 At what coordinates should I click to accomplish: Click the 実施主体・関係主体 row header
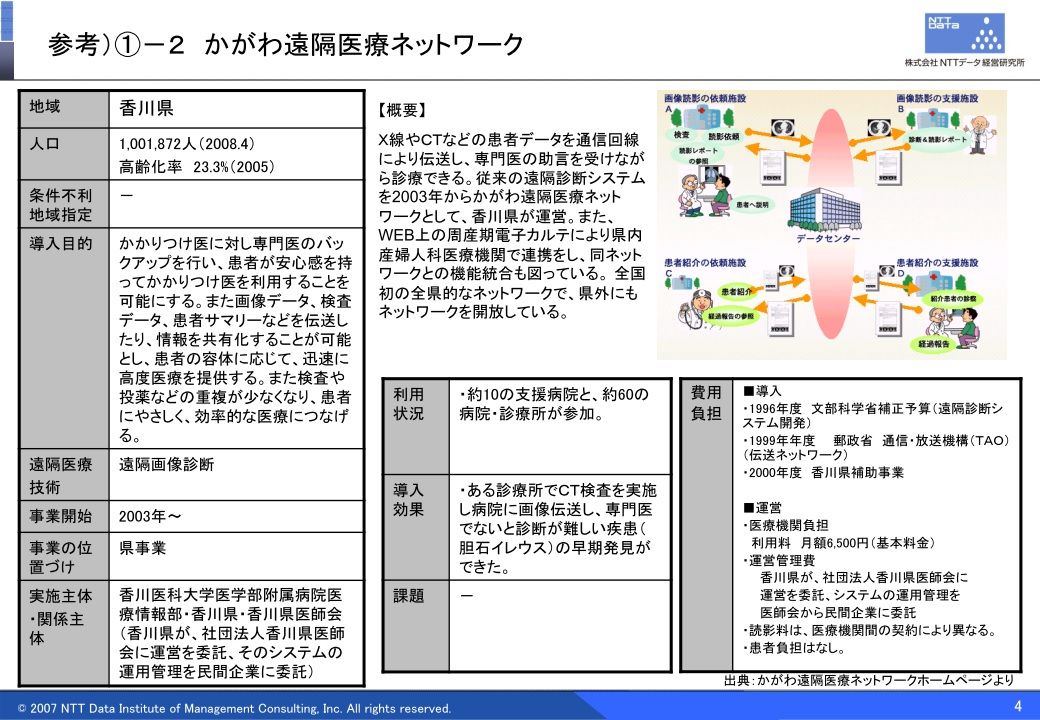pos(64,633)
